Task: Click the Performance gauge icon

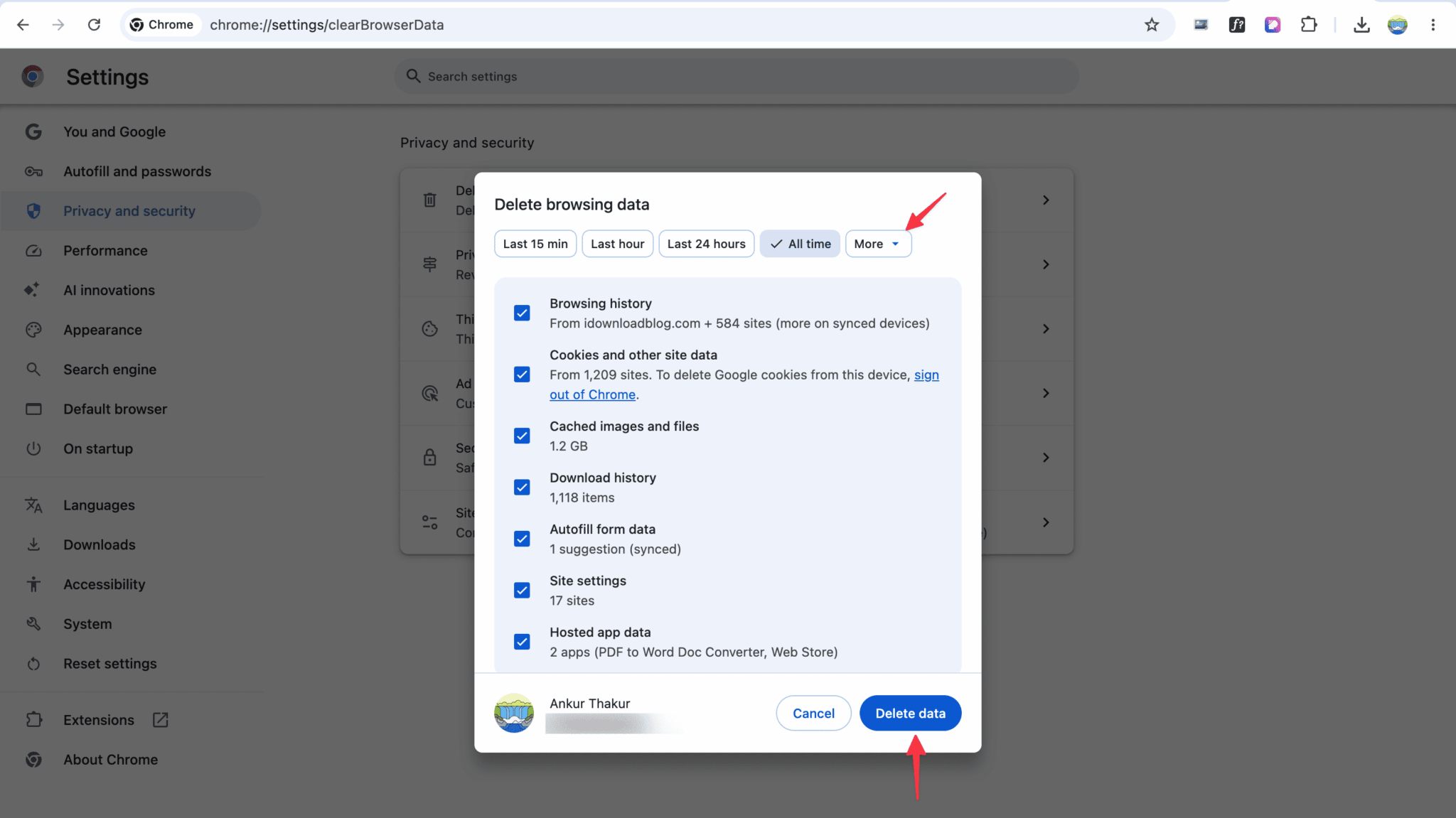Action: click(x=33, y=251)
